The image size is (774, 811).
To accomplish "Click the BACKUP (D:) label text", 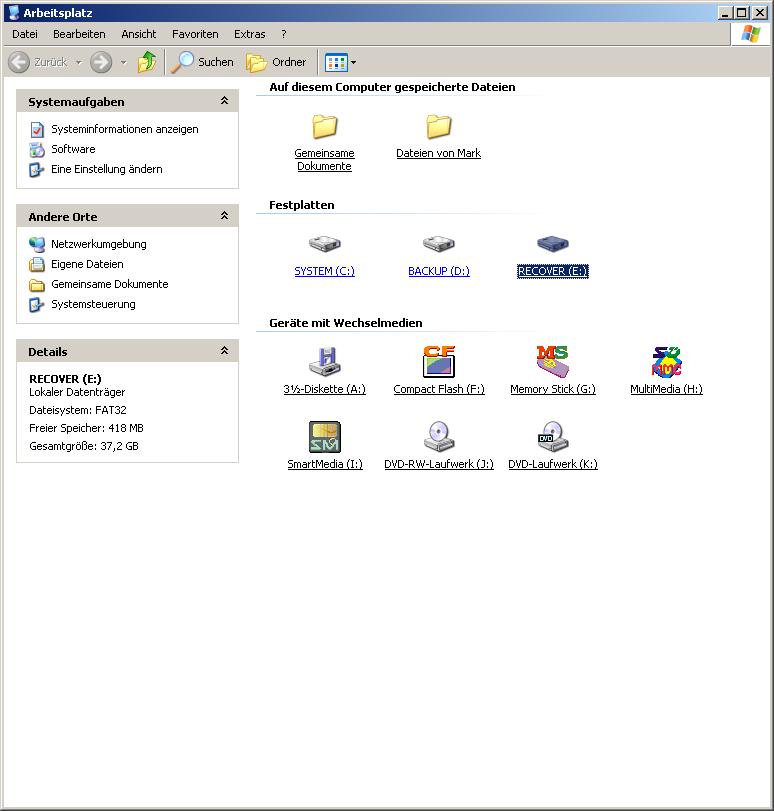I will tap(439, 272).
